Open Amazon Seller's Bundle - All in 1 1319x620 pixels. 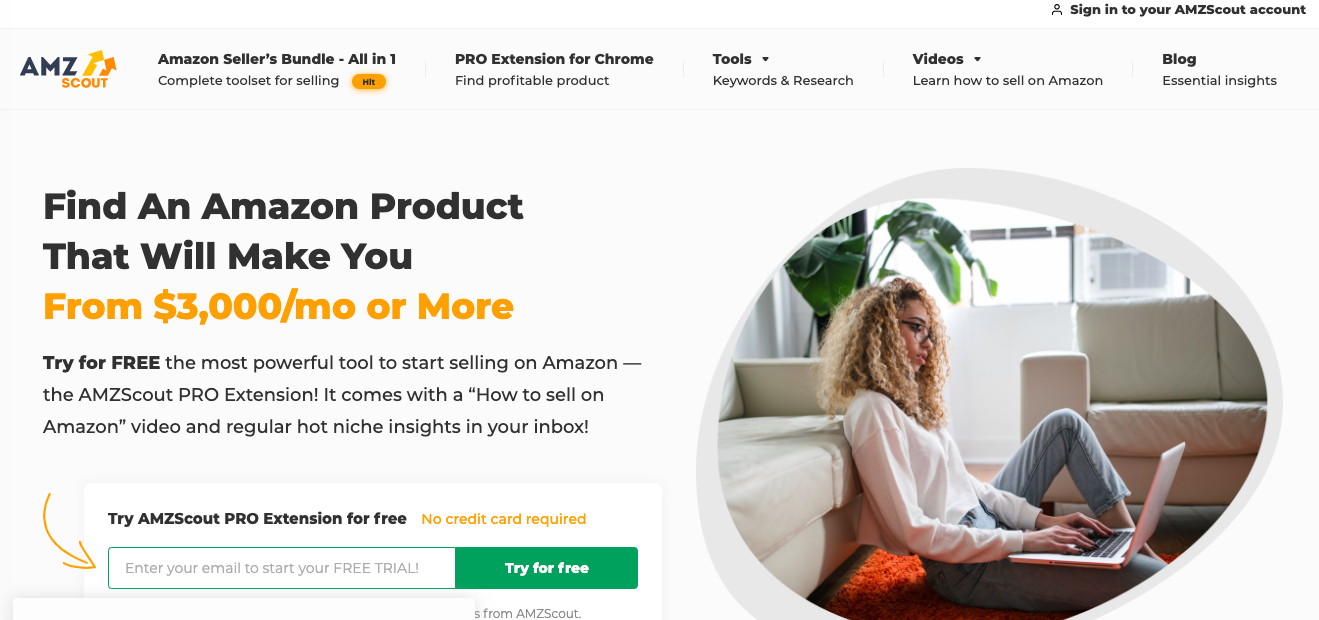coord(277,59)
